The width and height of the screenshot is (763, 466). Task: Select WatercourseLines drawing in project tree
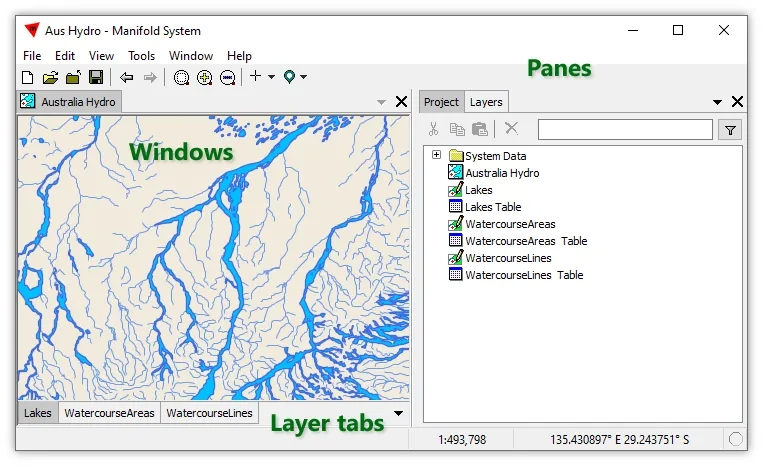(x=508, y=258)
